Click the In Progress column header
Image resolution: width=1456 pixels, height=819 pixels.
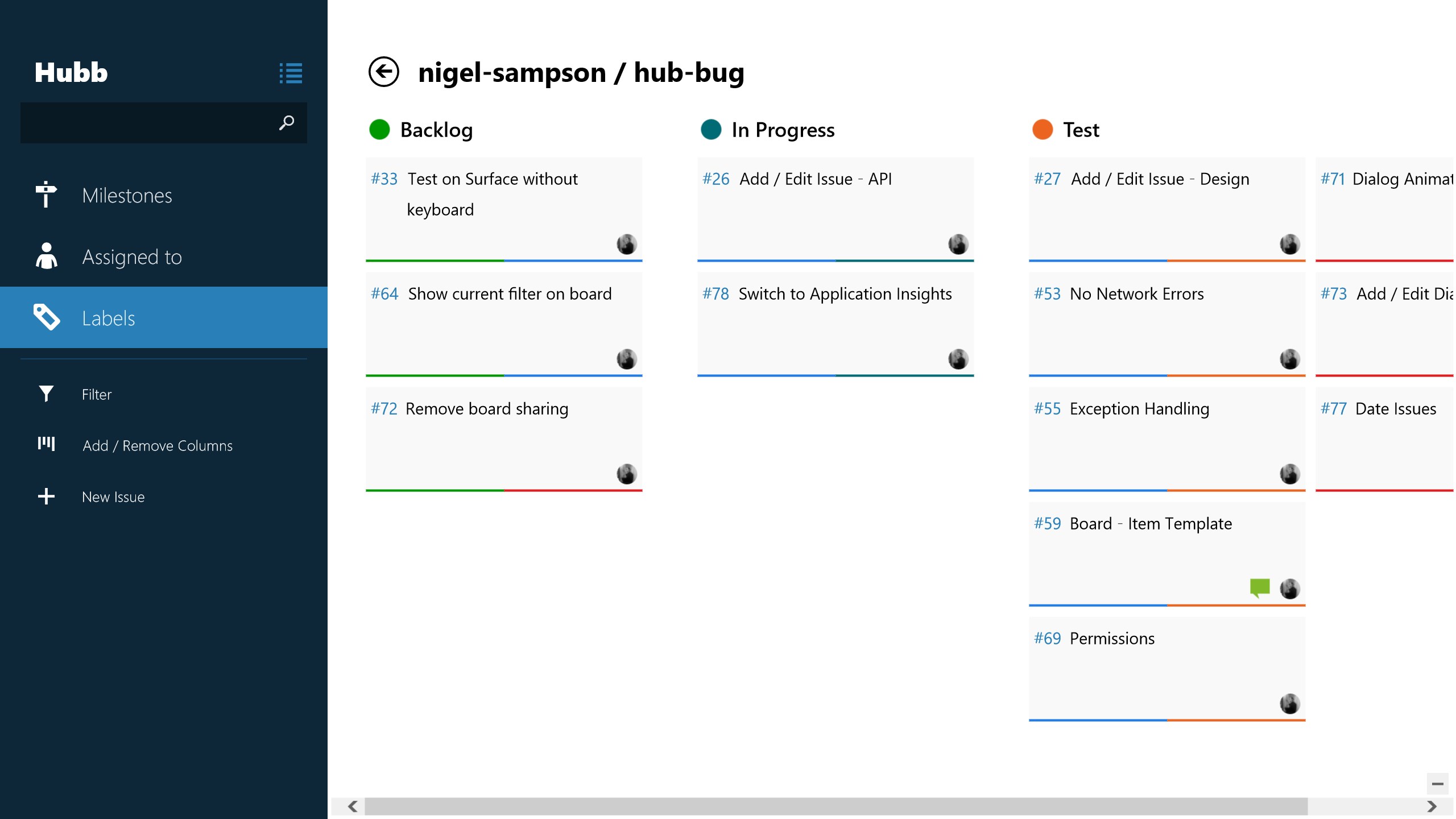tap(783, 130)
